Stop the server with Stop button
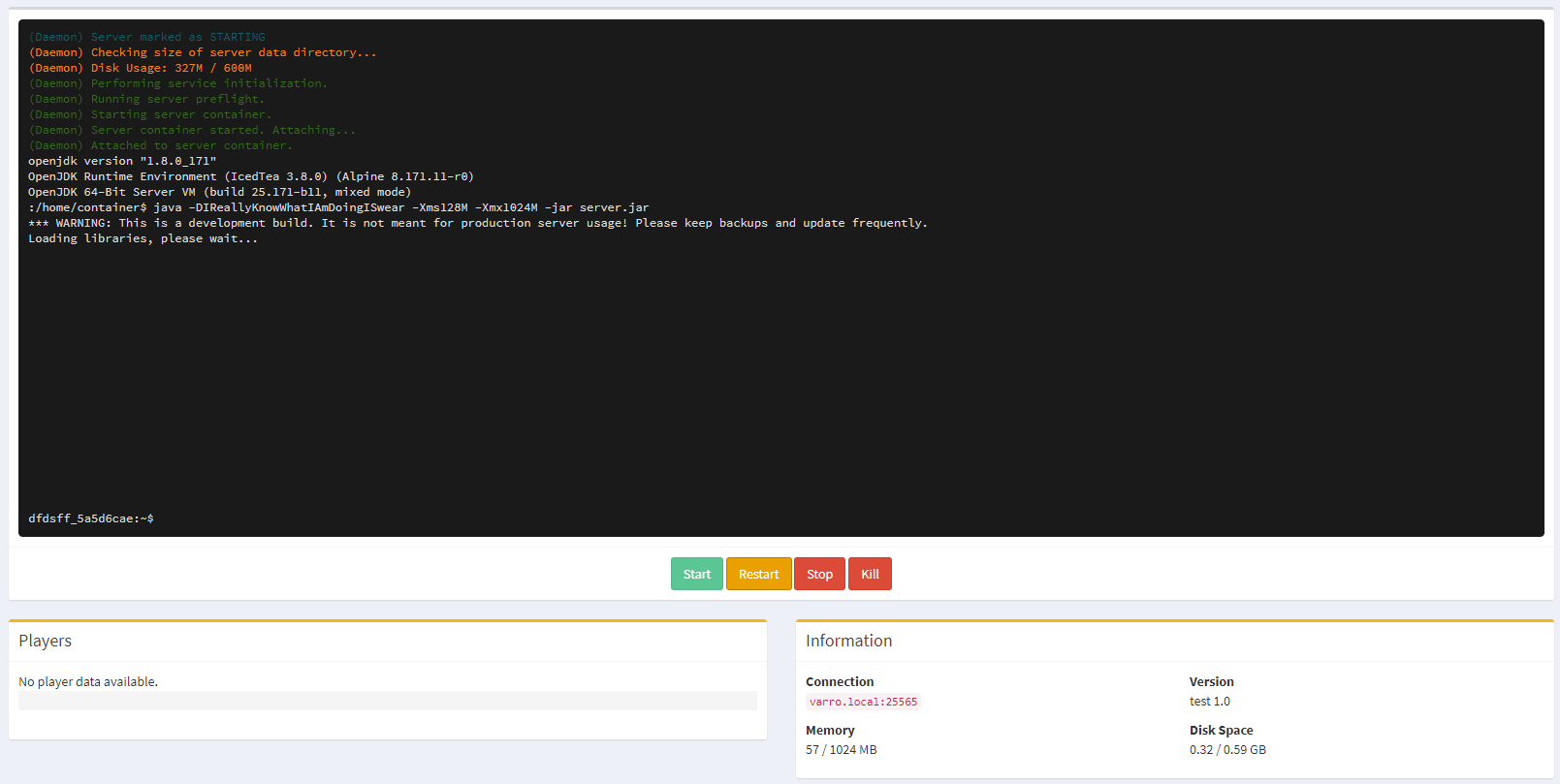 coord(819,574)
